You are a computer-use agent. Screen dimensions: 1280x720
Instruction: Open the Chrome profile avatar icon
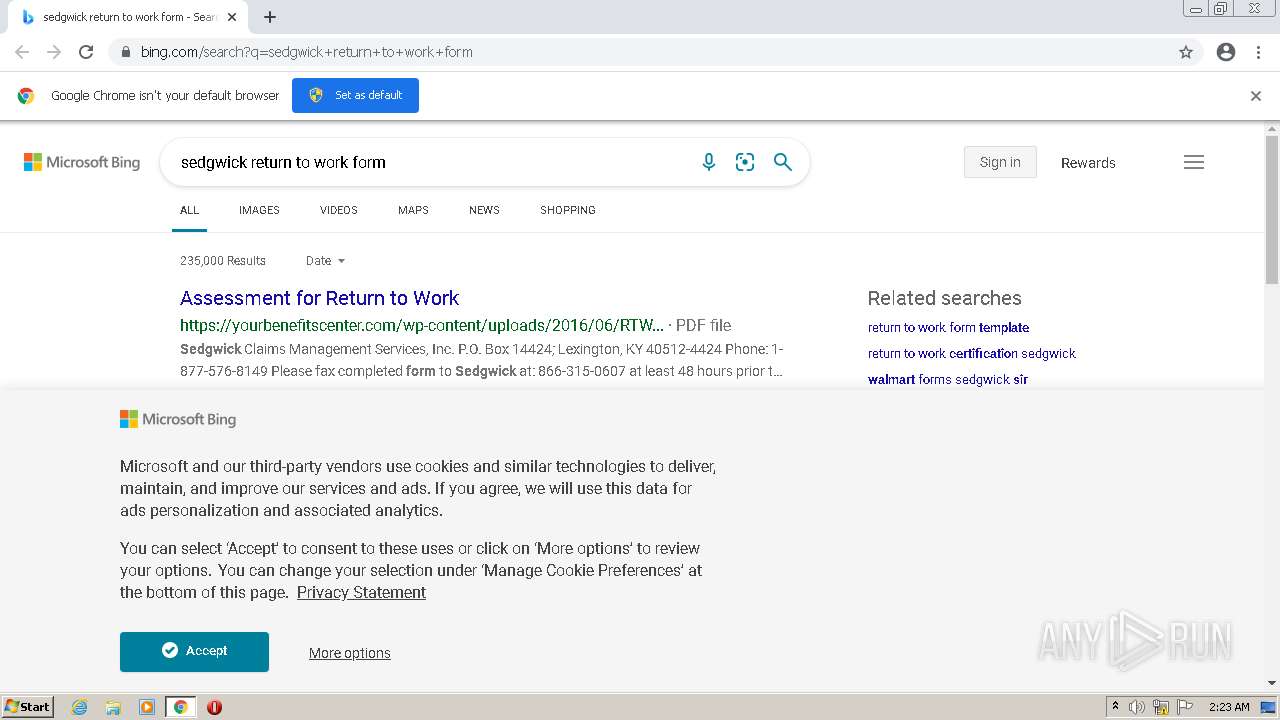click(x=1226, y=52)
